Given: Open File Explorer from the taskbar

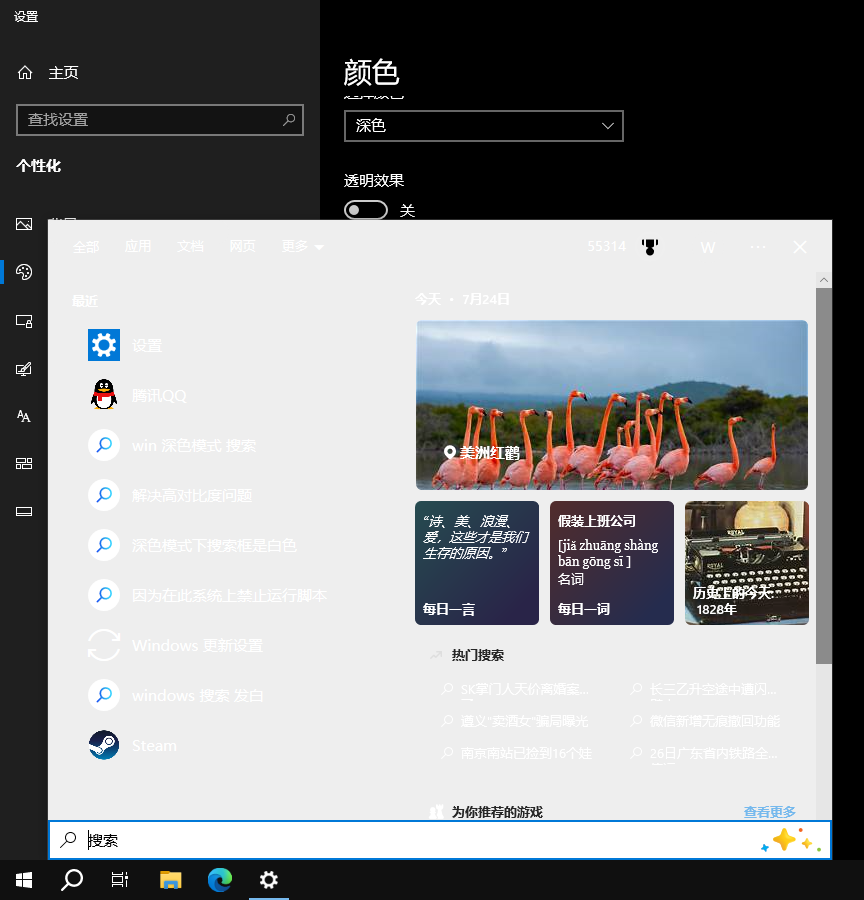Looking at the screenshot, I should pos(171,880).
